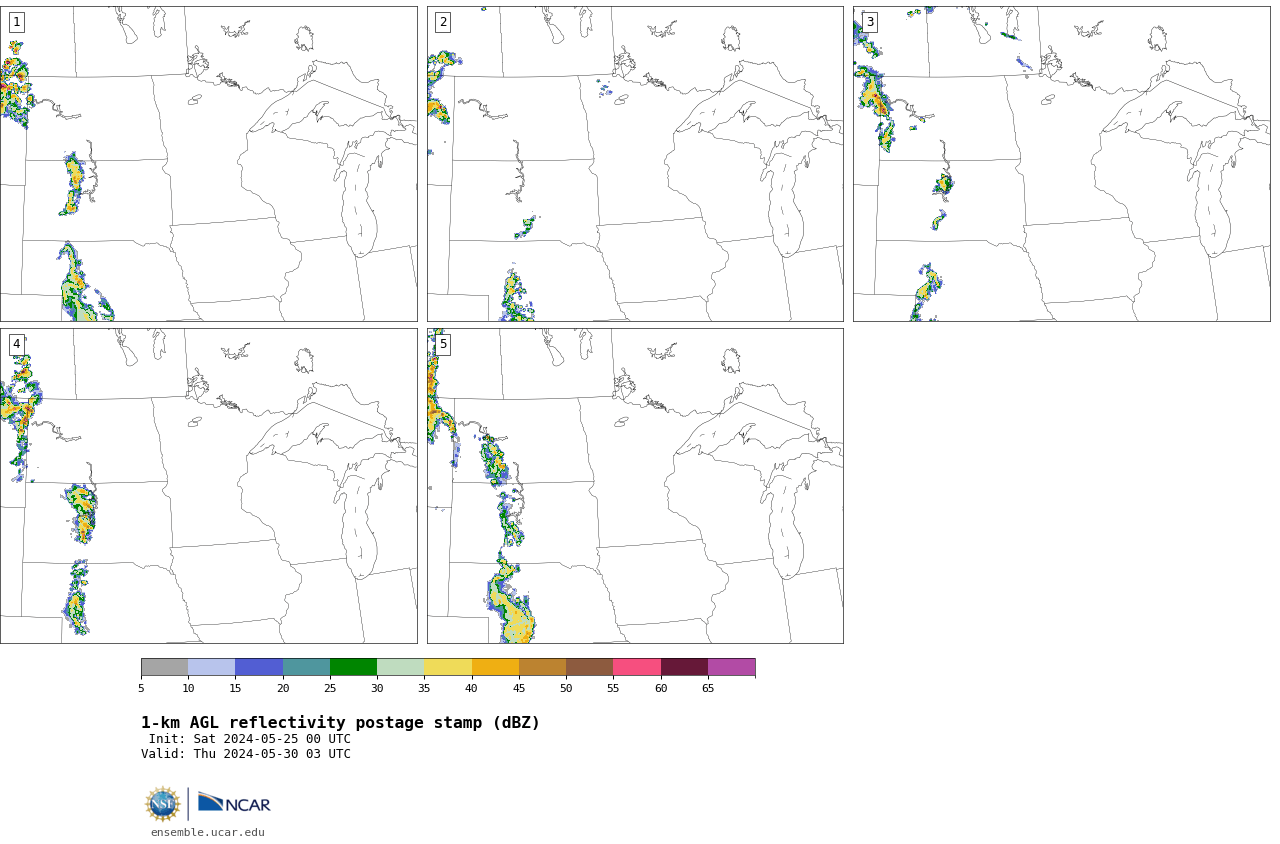Click the 'Valid: Thu 2024-05-30 03 UTC' text
The width and height of the screenshot is (1280, 844).
pyautogui.click(x=246, y=754)
